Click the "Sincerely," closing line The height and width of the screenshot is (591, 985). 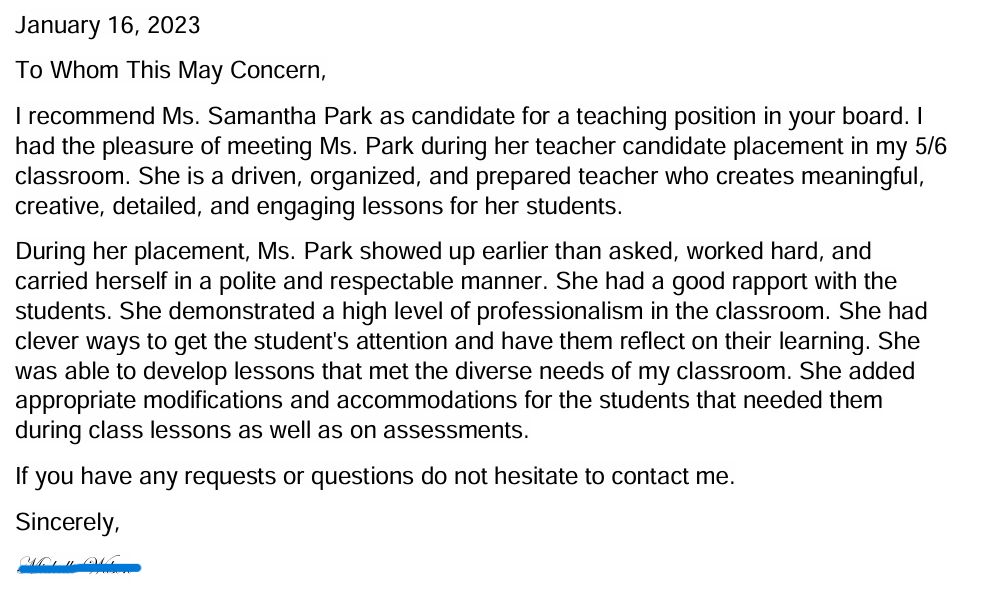click(67, 523)
